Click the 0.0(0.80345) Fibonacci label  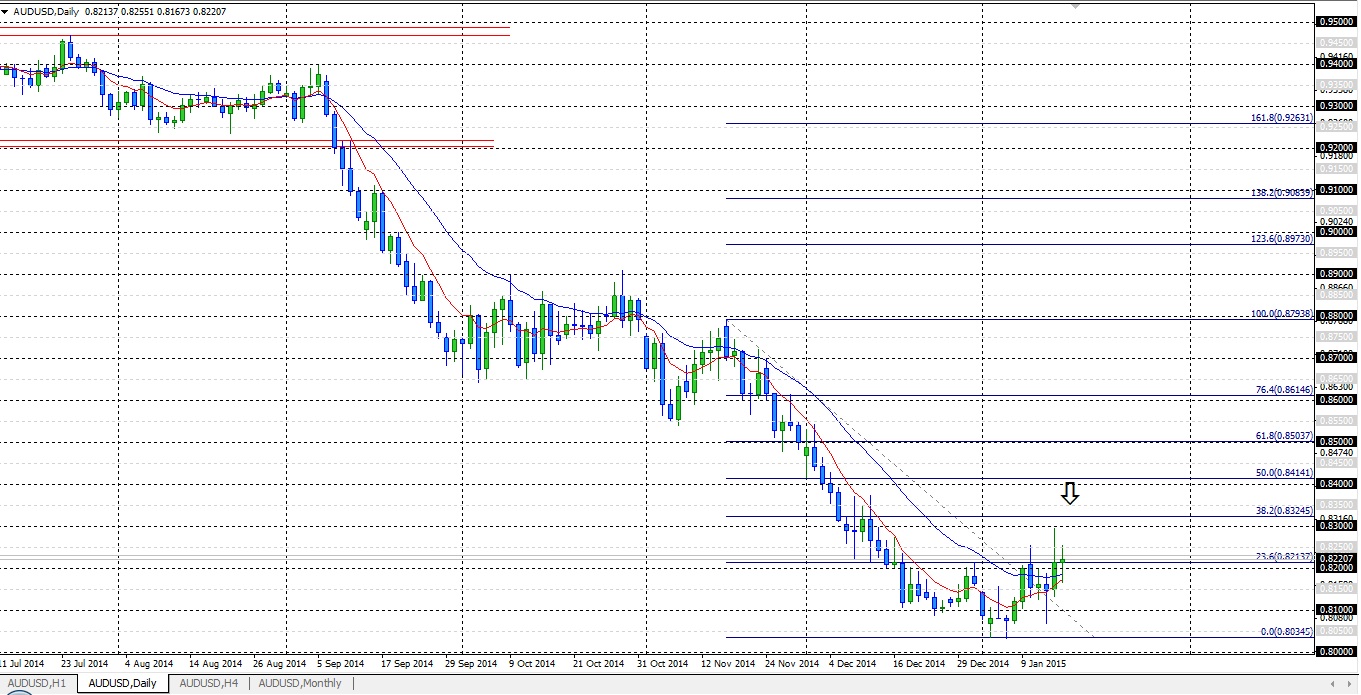click(x=1285, y=632)
